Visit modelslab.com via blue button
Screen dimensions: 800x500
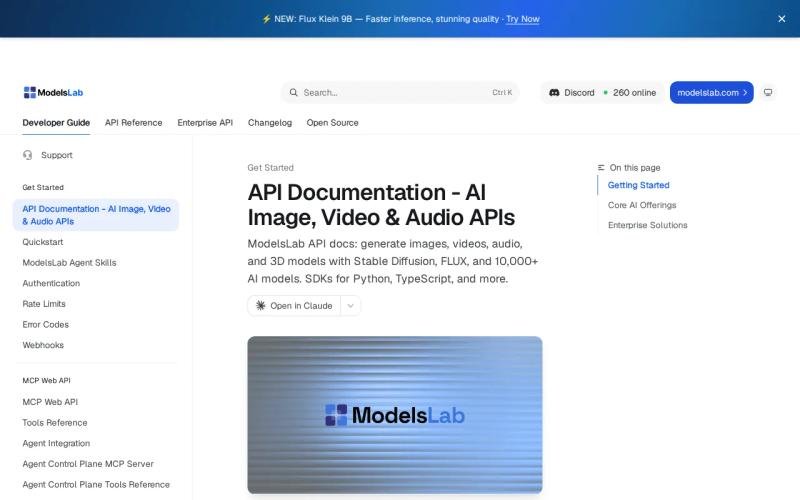tap(711, 92)
